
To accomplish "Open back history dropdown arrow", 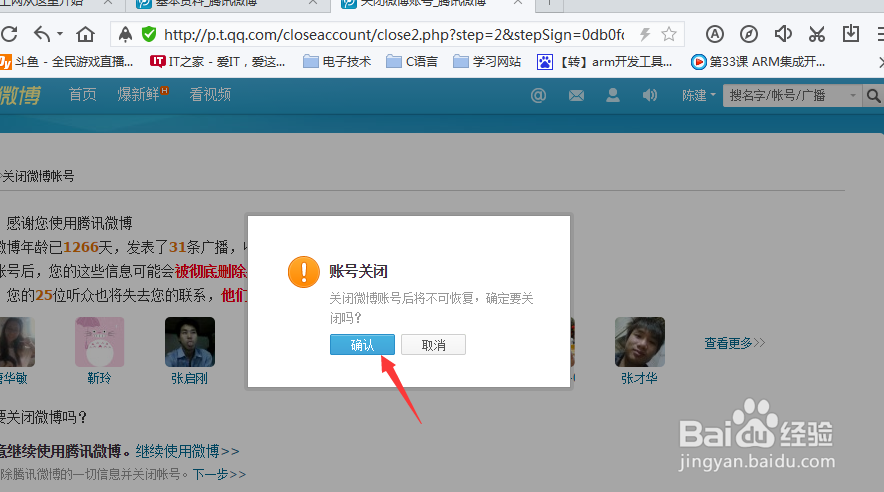I will (x=60, y=34).
